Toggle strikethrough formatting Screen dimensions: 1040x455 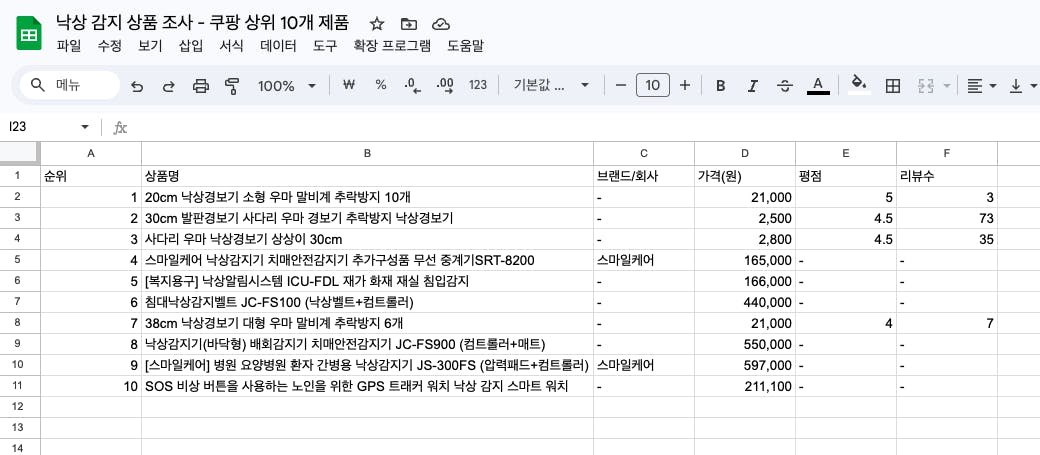(x=785, y=86)
